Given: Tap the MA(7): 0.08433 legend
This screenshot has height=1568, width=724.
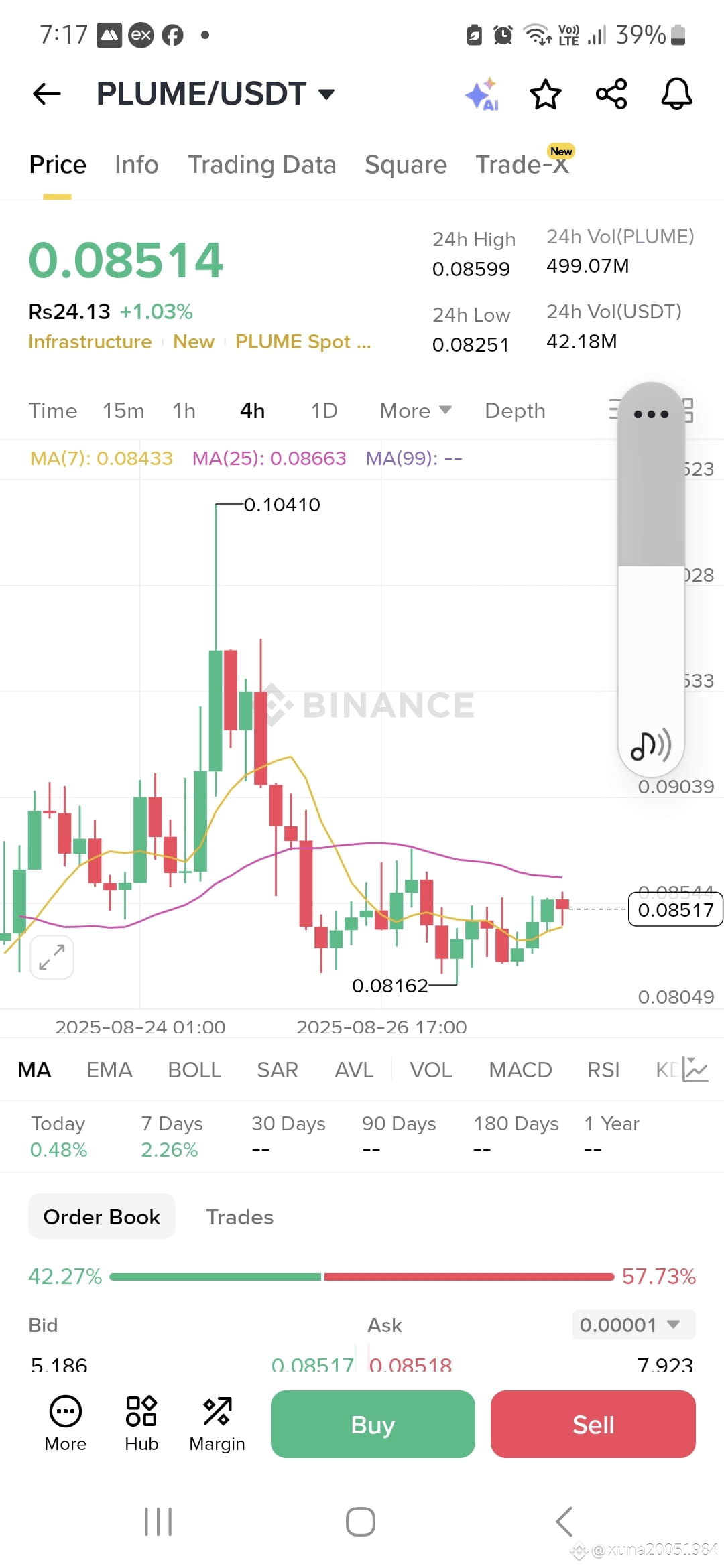Looking at the screenshot, I should pyautogui.click(x=101, y=458).
